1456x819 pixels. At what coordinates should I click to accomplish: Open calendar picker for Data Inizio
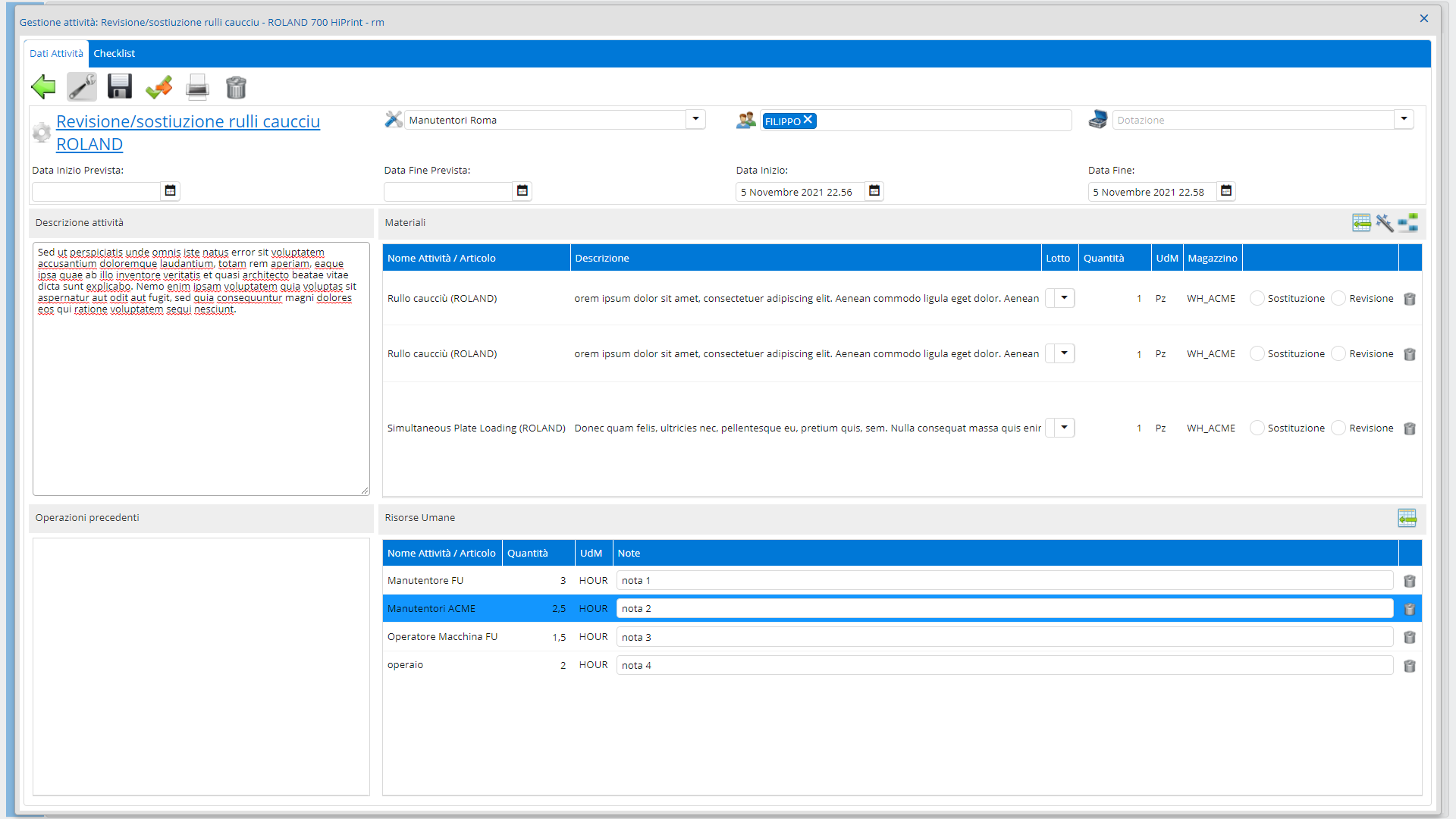pos(874,191)
